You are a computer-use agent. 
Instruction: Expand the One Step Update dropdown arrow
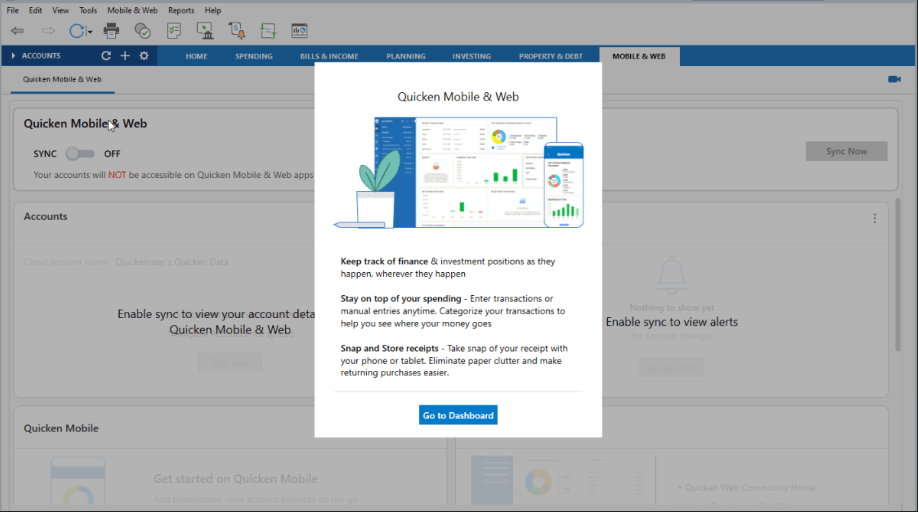point(90,32)
